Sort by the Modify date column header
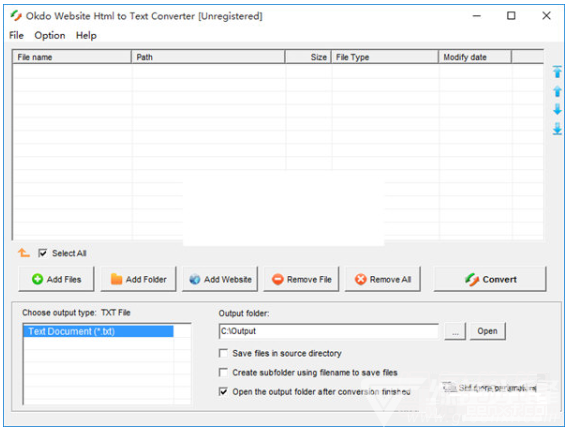This screenshot has width=568, height=431. (x=475, y=57)
